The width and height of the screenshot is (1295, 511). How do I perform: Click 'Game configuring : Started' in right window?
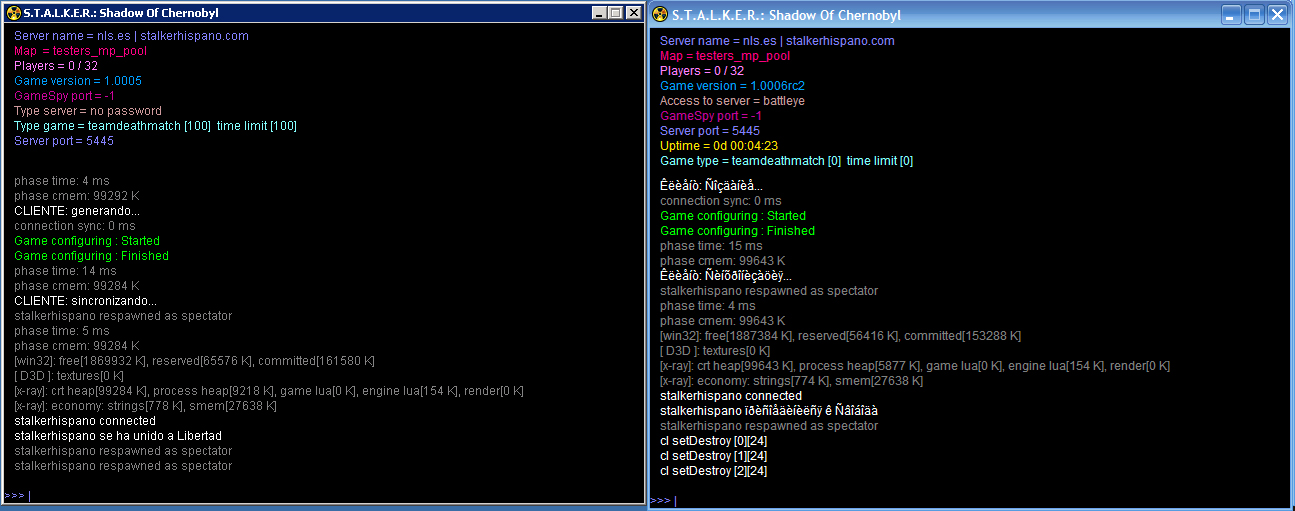point(733,216)
